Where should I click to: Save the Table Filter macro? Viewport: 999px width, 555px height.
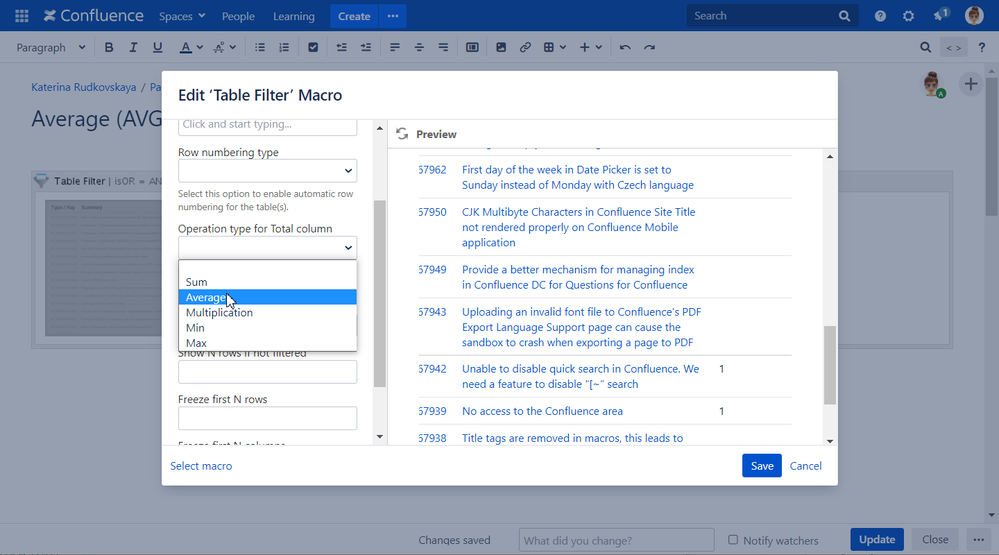761,466
